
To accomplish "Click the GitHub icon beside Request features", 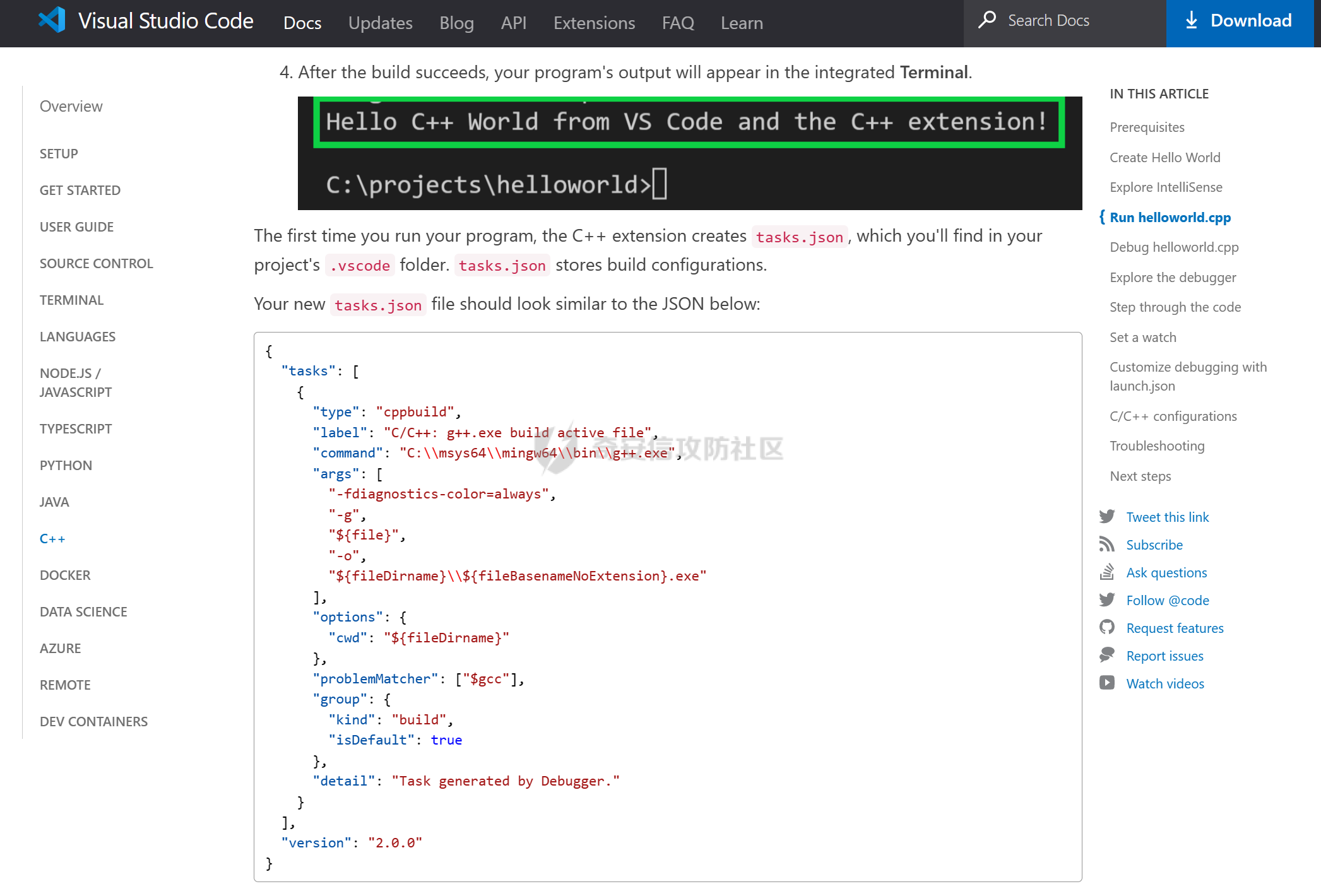I will pos(1107,628).
